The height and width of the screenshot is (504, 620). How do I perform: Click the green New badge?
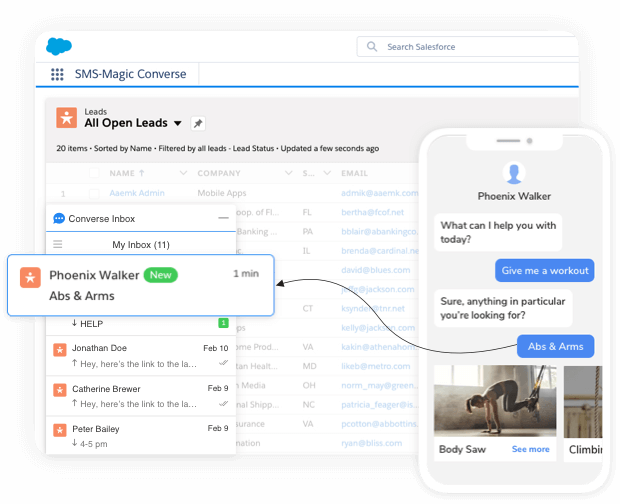161,275
